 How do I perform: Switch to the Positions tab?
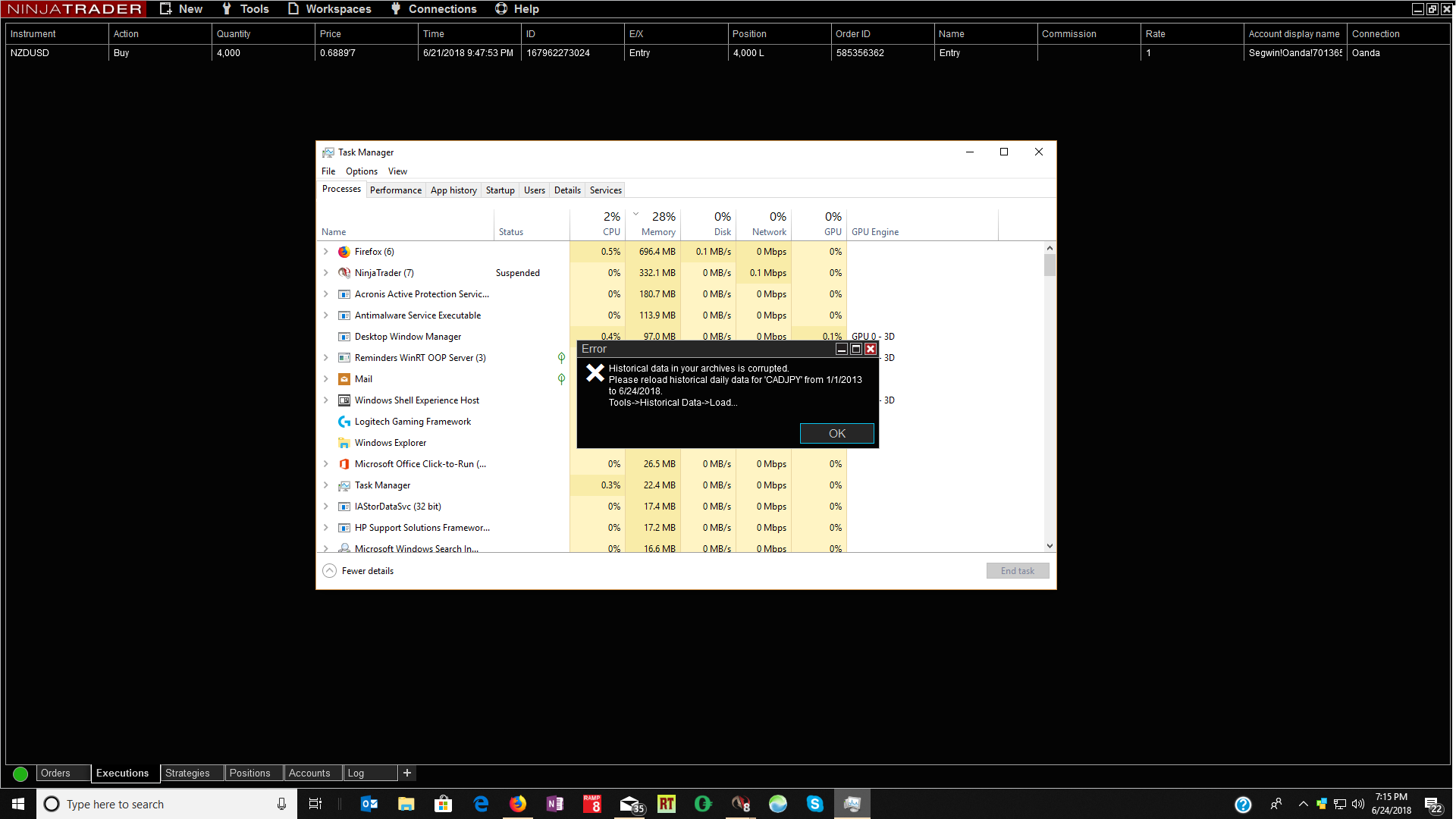point(249,773)
